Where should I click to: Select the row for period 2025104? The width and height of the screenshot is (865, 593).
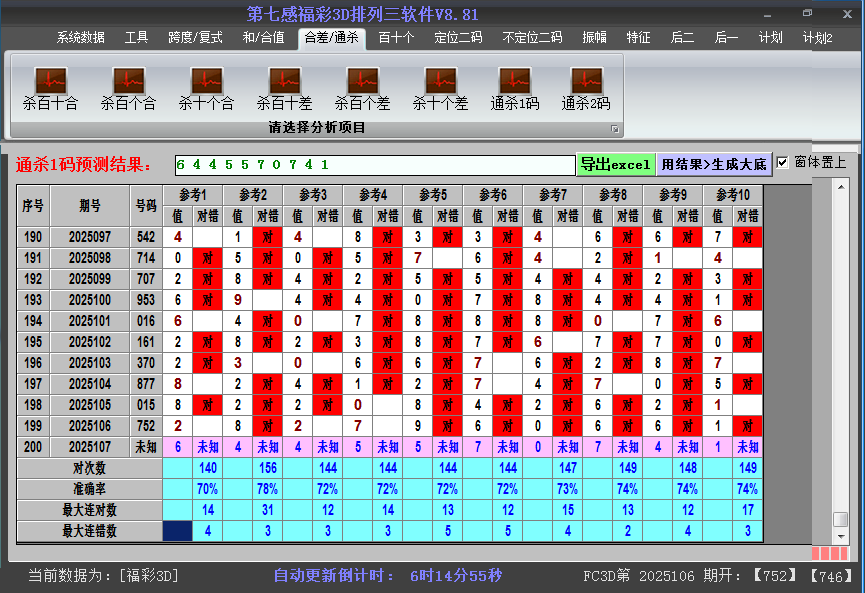(x=389, y=384)
